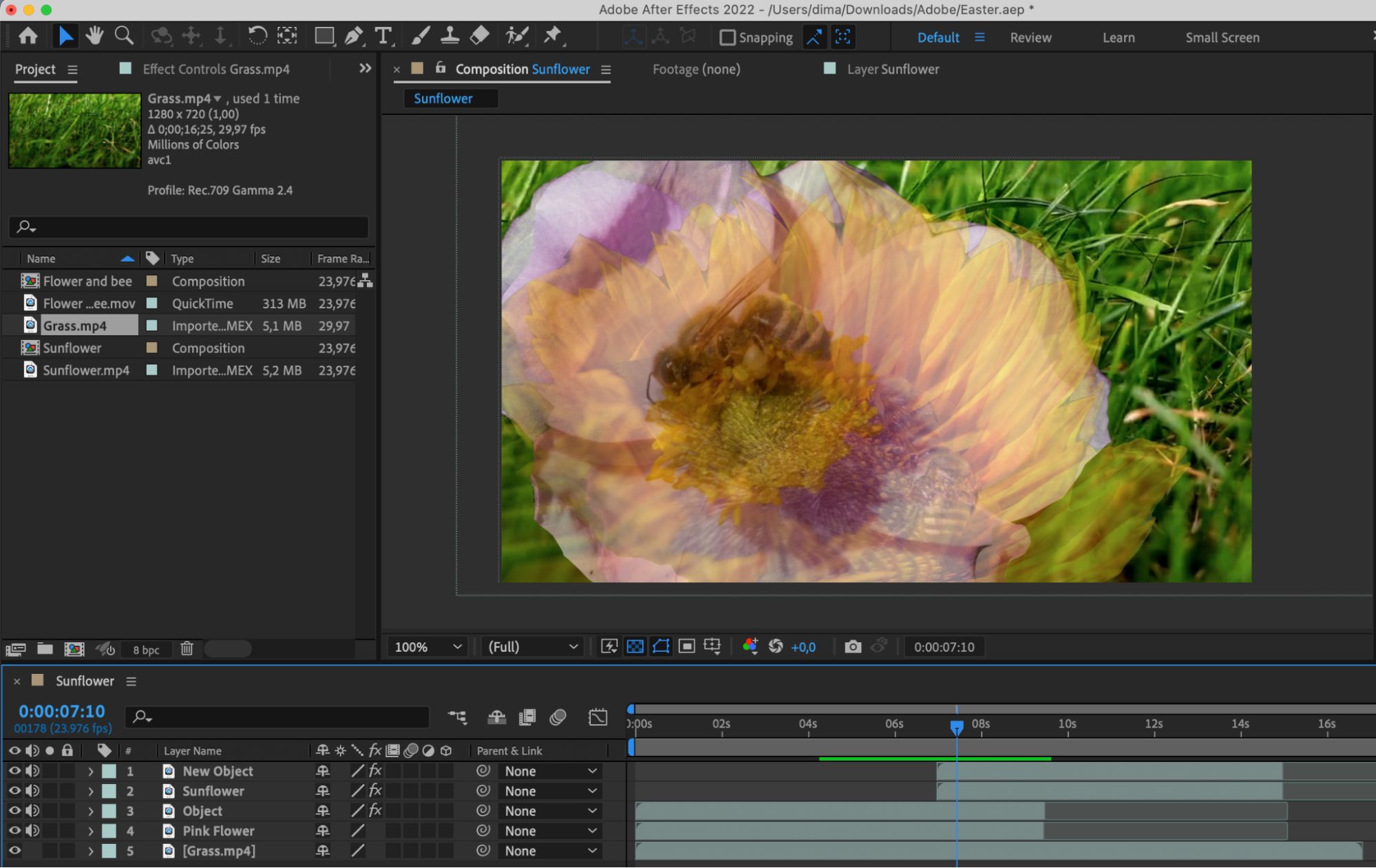Click the Graph Editor icon
The height and width of the screenshot is (868, 1376).
coord(598,717)
